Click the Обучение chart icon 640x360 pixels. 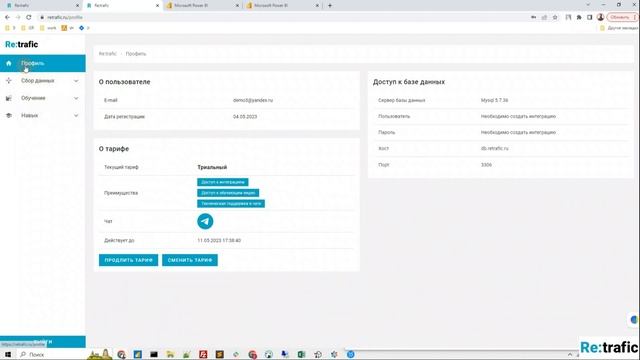[9, 98]
